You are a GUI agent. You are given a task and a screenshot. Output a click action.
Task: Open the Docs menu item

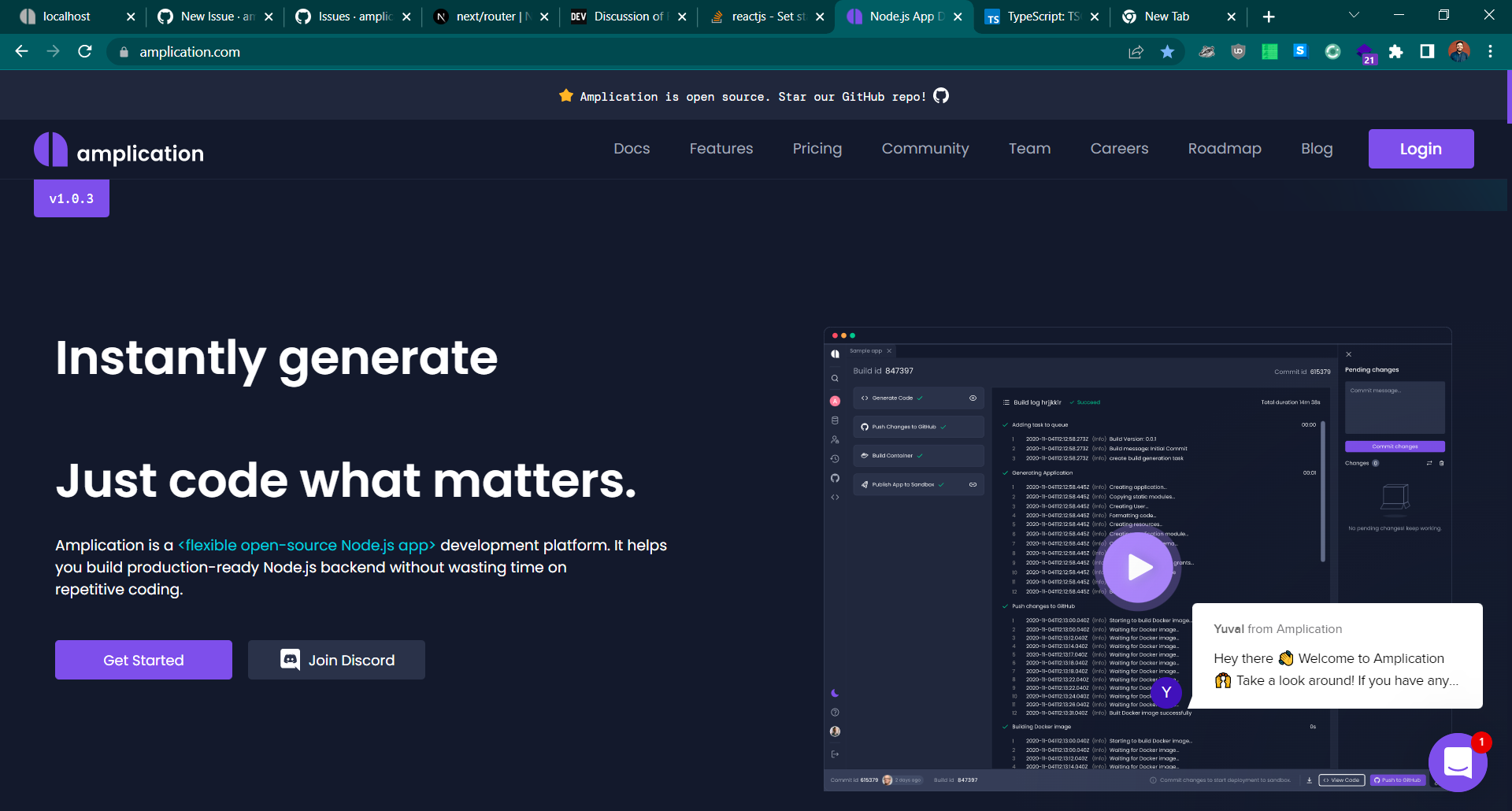(632, 149)
